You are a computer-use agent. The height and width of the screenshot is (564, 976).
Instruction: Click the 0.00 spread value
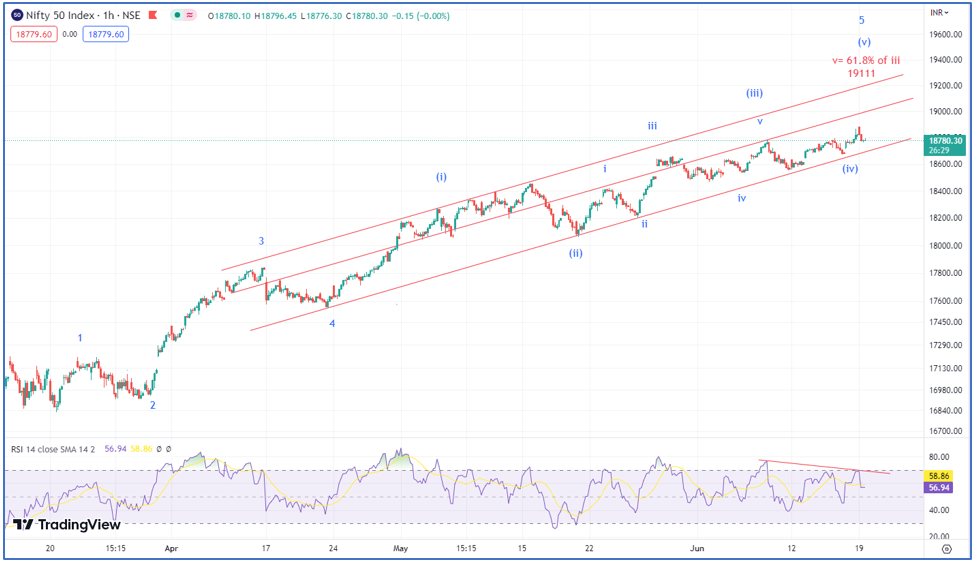pos(70,34)
